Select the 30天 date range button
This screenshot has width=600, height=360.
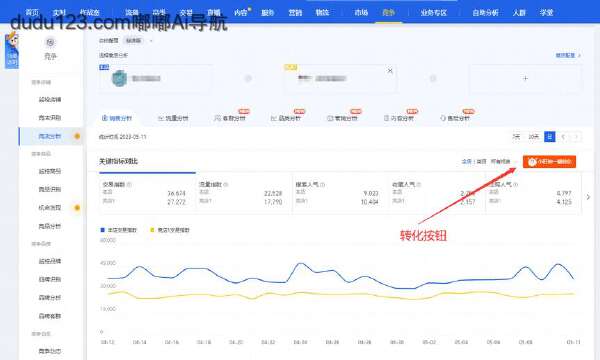[x=533, y=137]
